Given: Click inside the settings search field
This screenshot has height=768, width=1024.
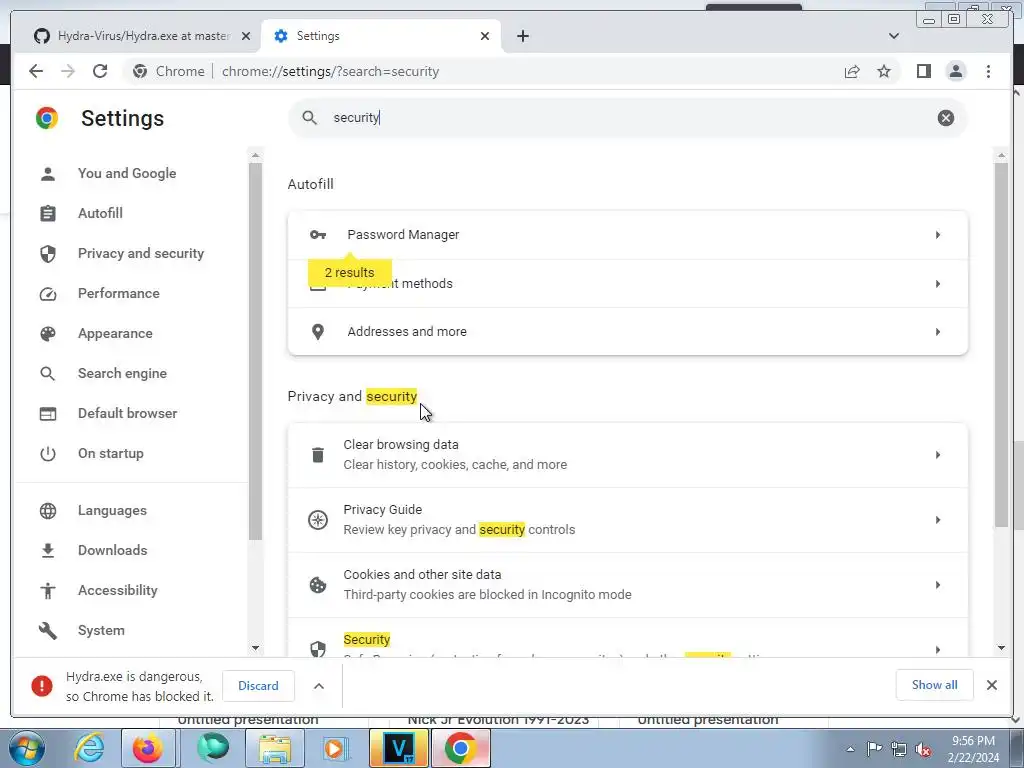Looking at the screenshot, I should tap(627, 118).
